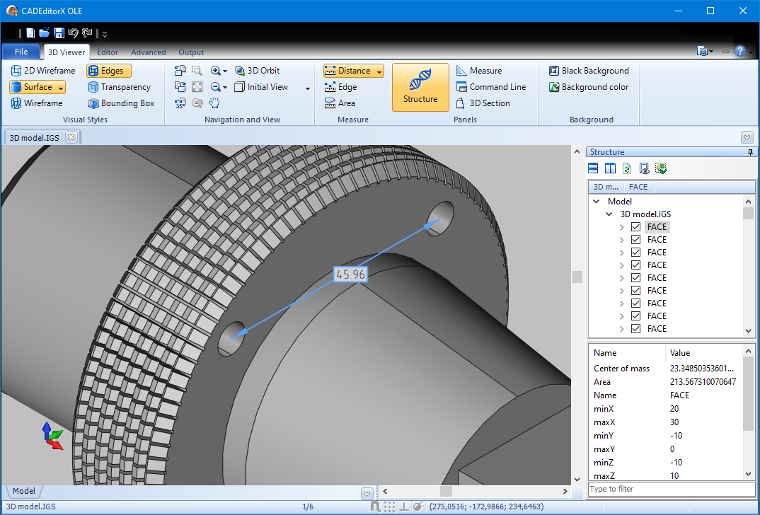Show the Command Line panel
This screenshot has height=515, width=760.
491,87
